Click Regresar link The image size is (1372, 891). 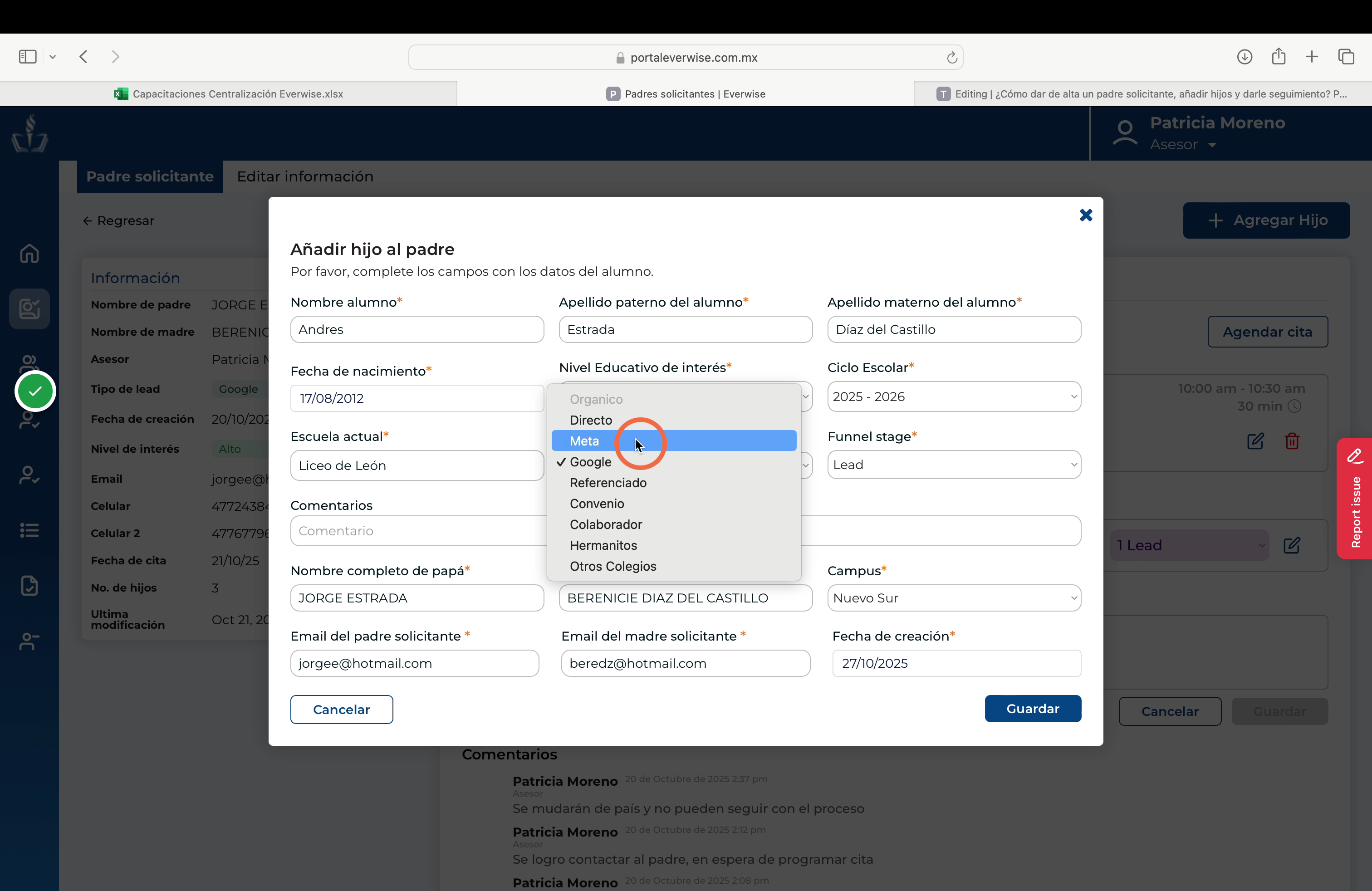point(119,221)
